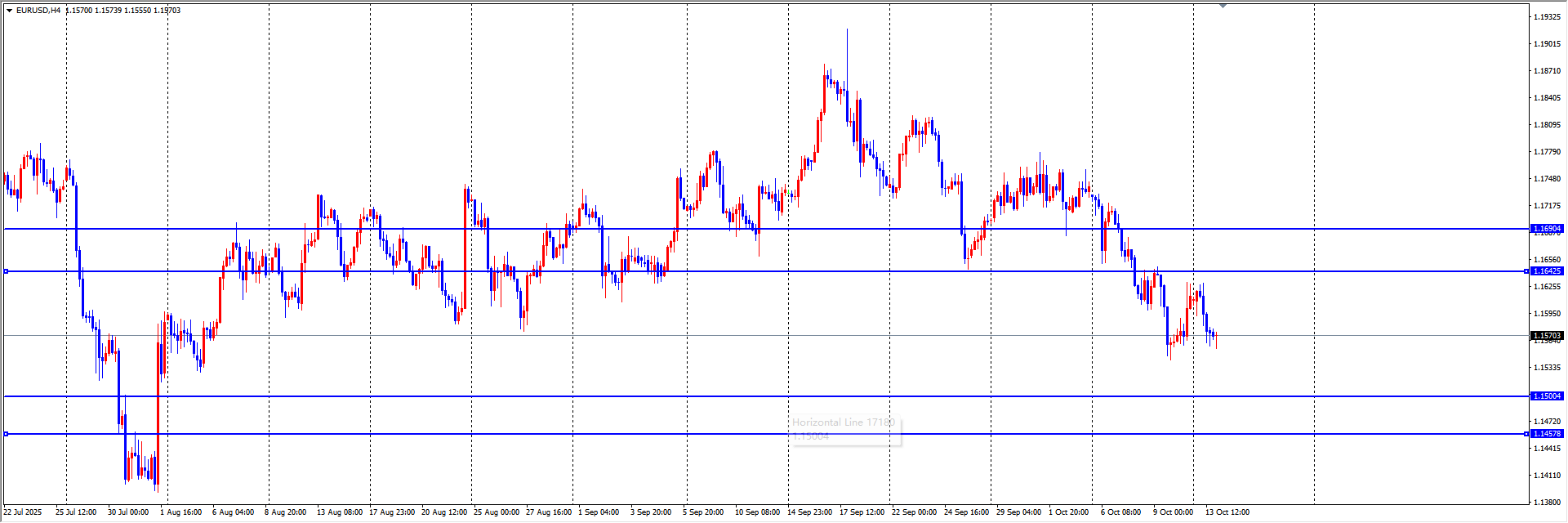Click the EURUSD,H4 chart title label
Screen dimensions: 1568x523
(38, 11)
